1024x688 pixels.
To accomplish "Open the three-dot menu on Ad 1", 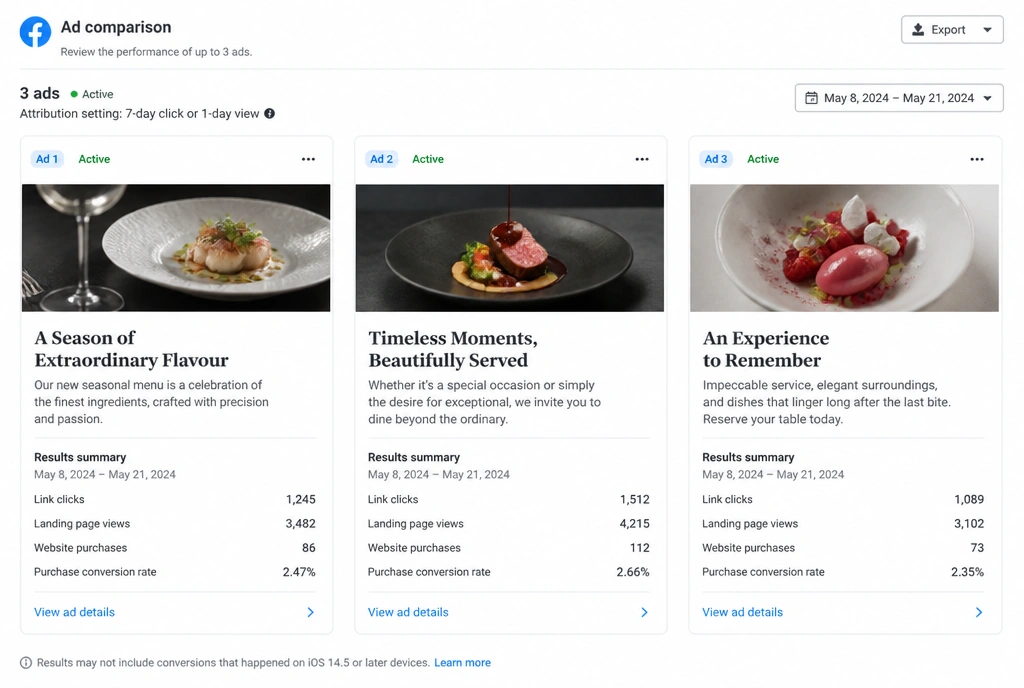I will [x=308, y=159].
